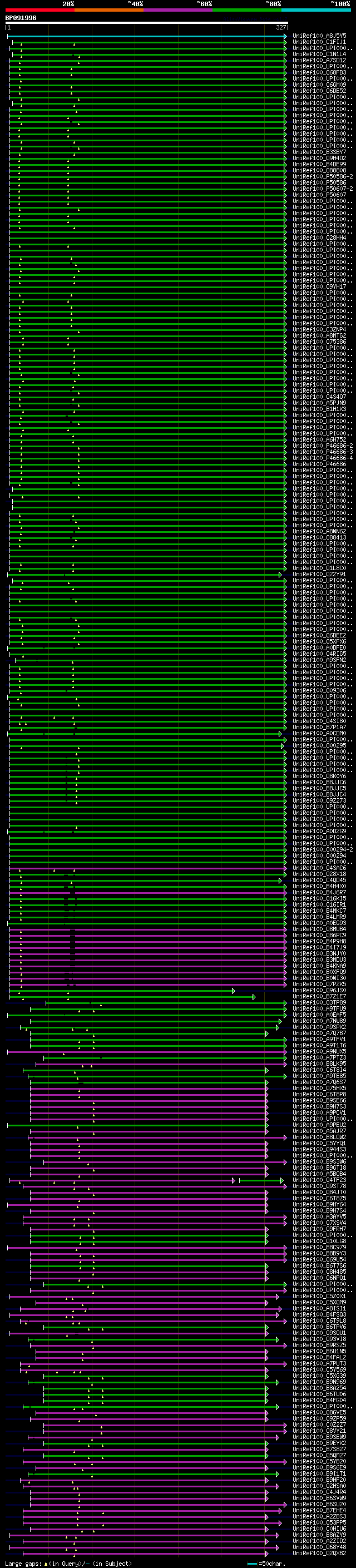Image resolution: width=356 pixels, height=1568 pixels.
Task: Click the UniRef100_B4MKC7 label
Action: pyautogui.click(x=319, y=911)
